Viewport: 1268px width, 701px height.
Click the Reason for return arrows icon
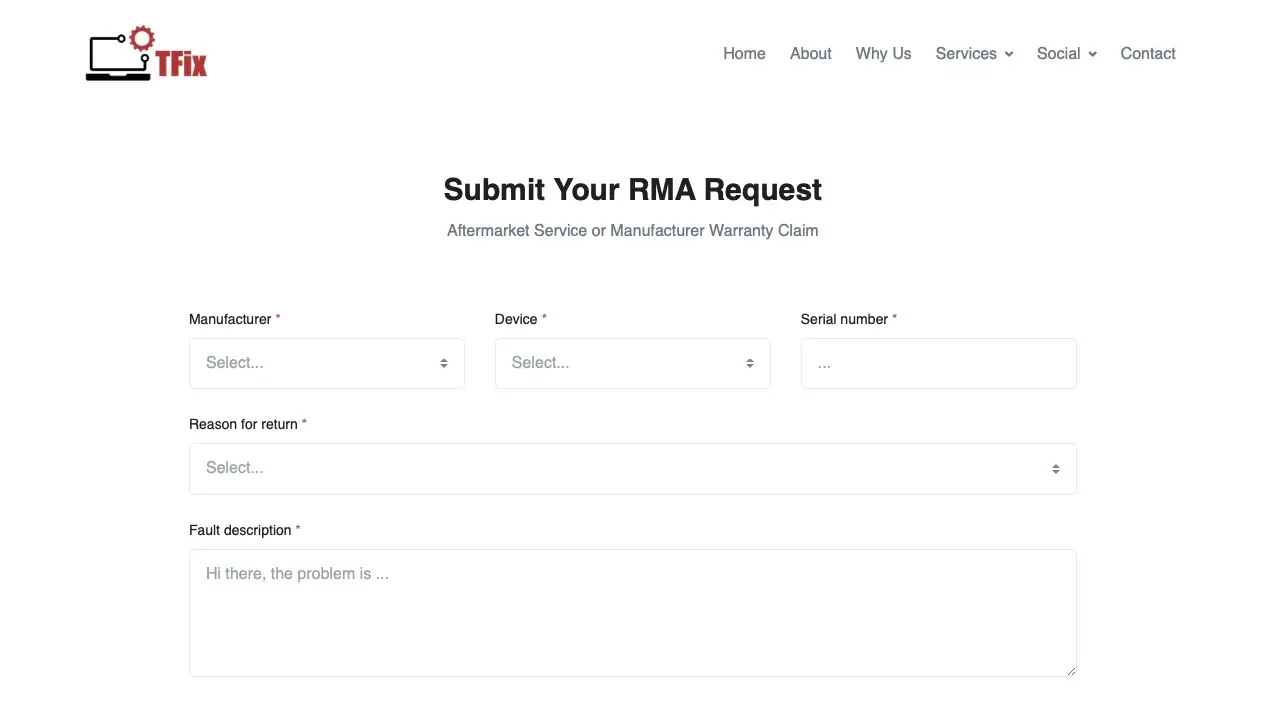1055,469
